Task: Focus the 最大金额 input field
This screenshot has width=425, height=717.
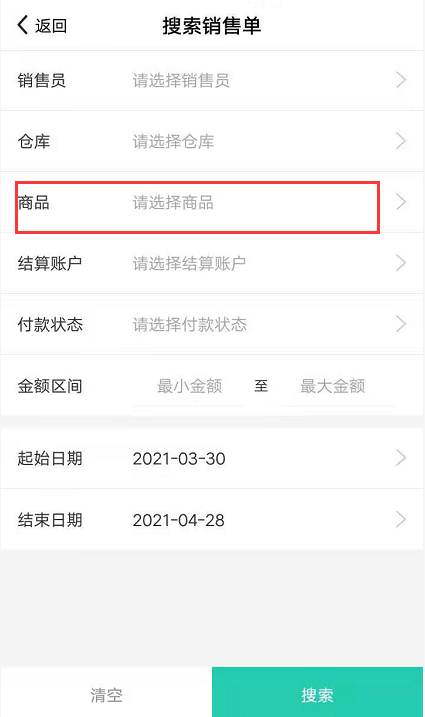Action: 333,386
